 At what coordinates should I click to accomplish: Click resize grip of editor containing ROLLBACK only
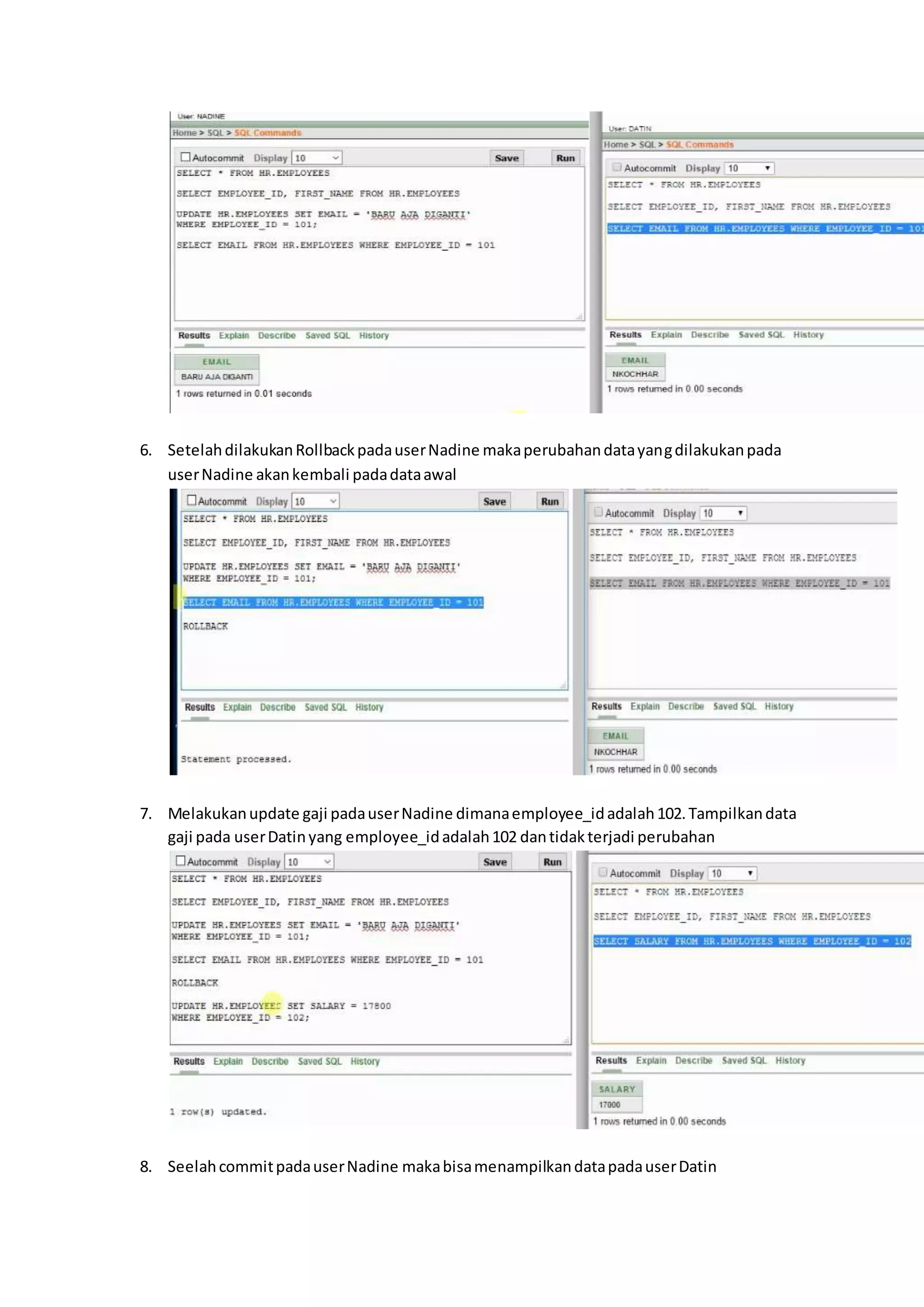563,686
